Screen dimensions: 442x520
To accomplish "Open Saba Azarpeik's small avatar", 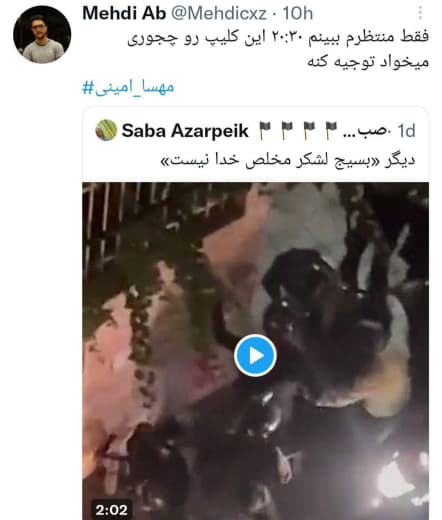I will [106, 130].
